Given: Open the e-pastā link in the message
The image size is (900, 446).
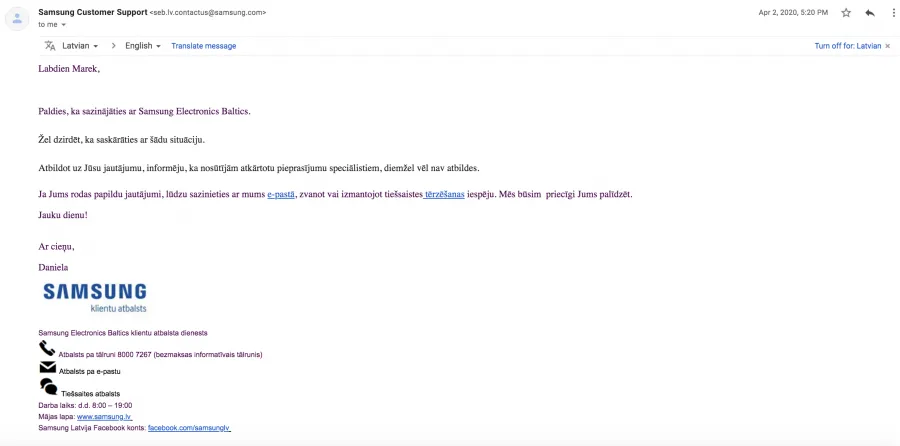Looking at the screenshot, I should [x=281, y=195].
